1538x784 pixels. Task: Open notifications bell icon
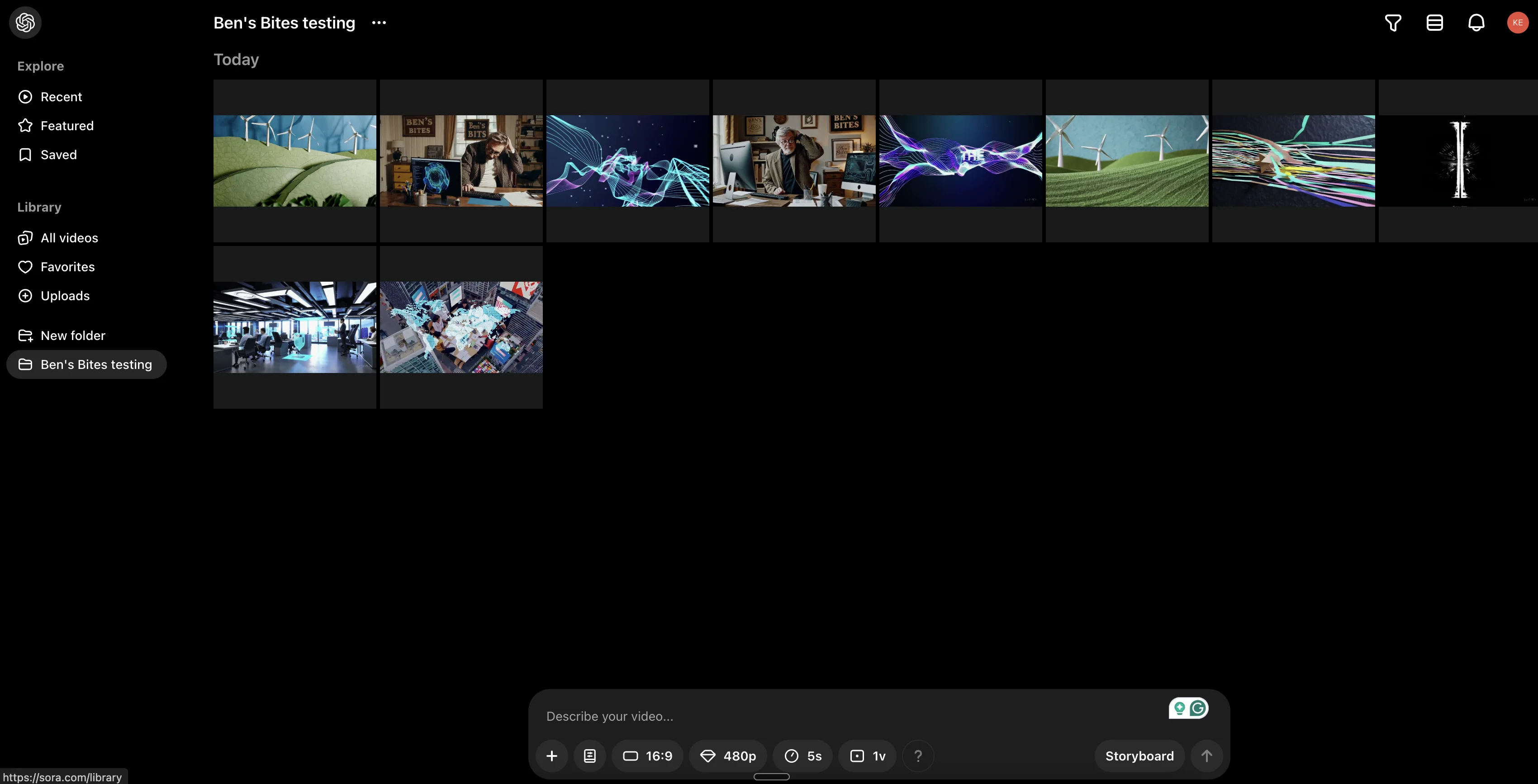point(1476,23)
